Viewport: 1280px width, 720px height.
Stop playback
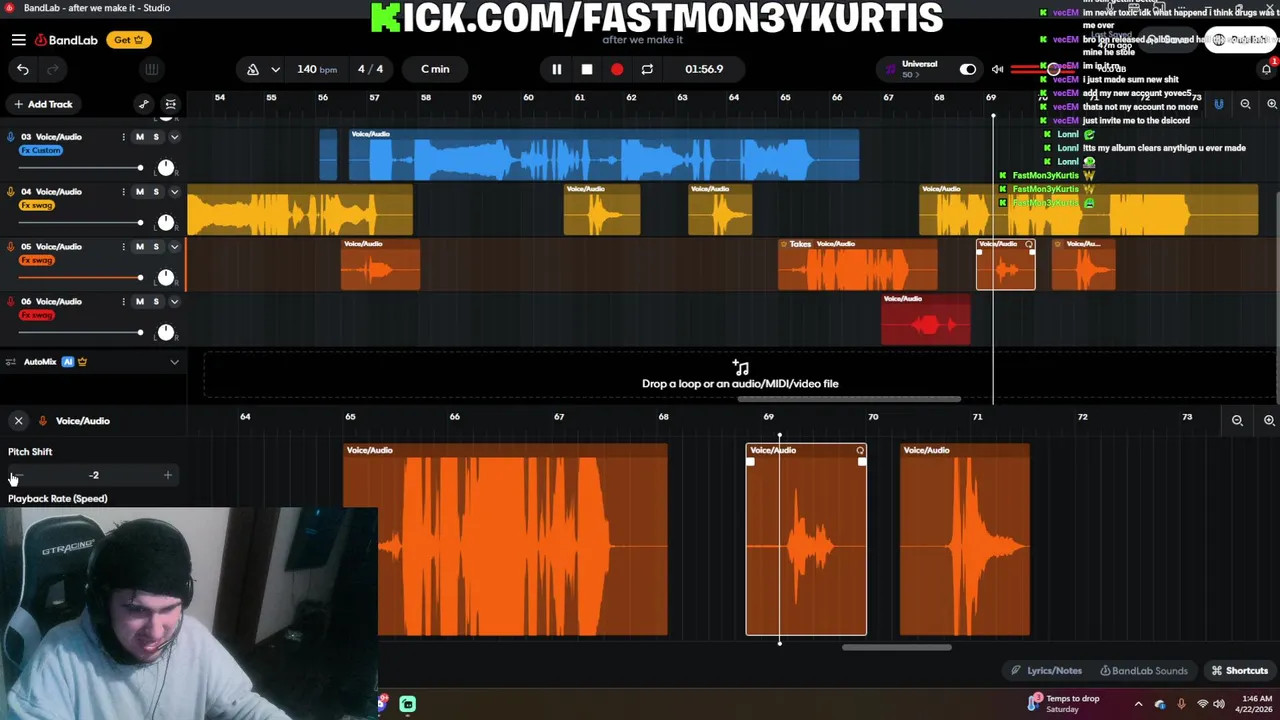[x=587, y=69]
